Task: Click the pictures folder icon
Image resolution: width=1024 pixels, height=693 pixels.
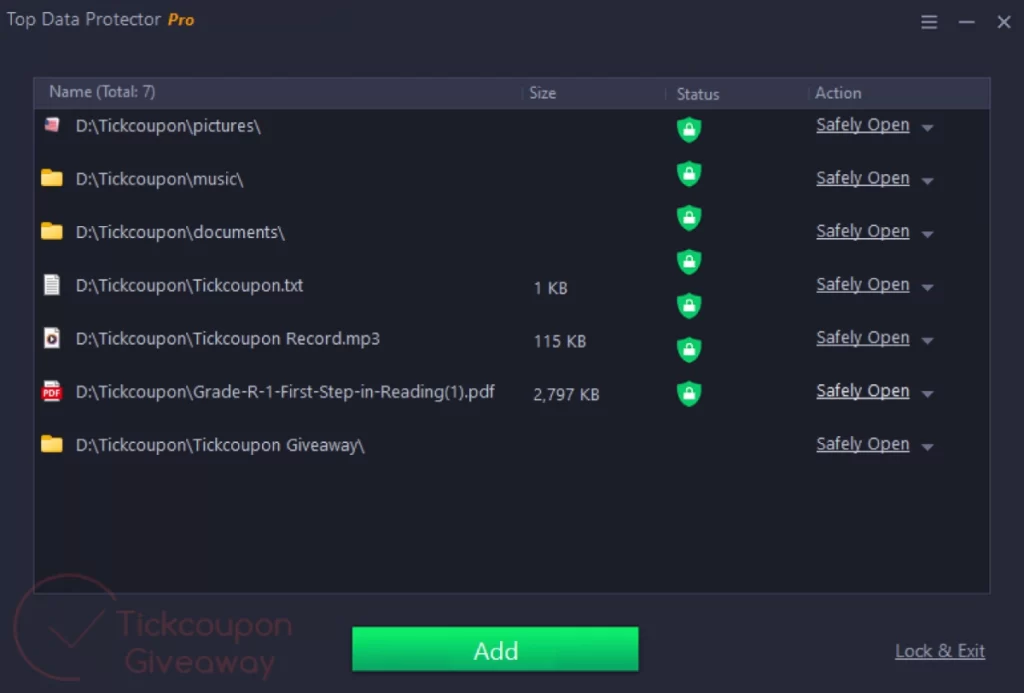Action: pos(52,126)
